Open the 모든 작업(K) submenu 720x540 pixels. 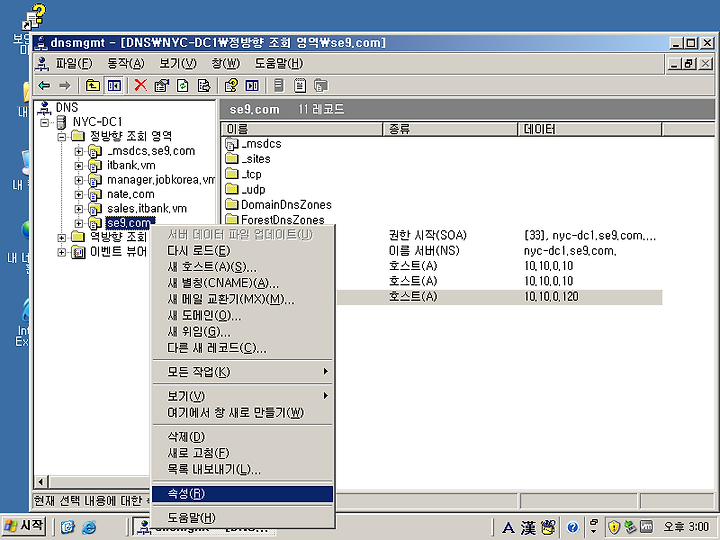click(242, 371)
